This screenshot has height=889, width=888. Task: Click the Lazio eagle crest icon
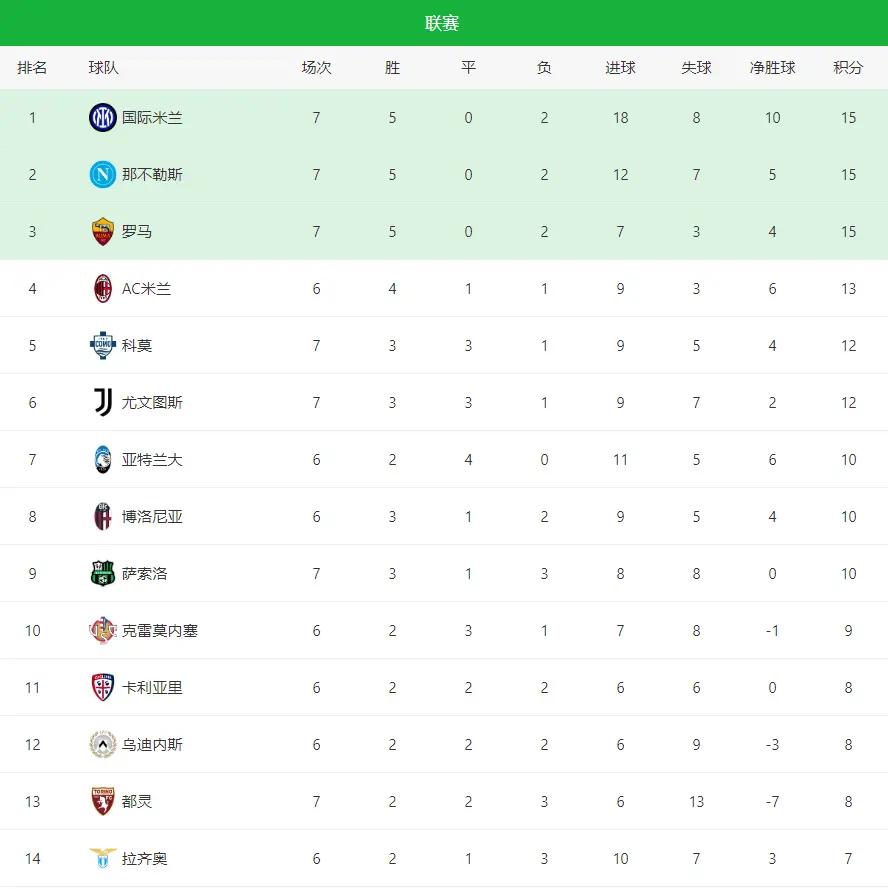click(103, 859)
